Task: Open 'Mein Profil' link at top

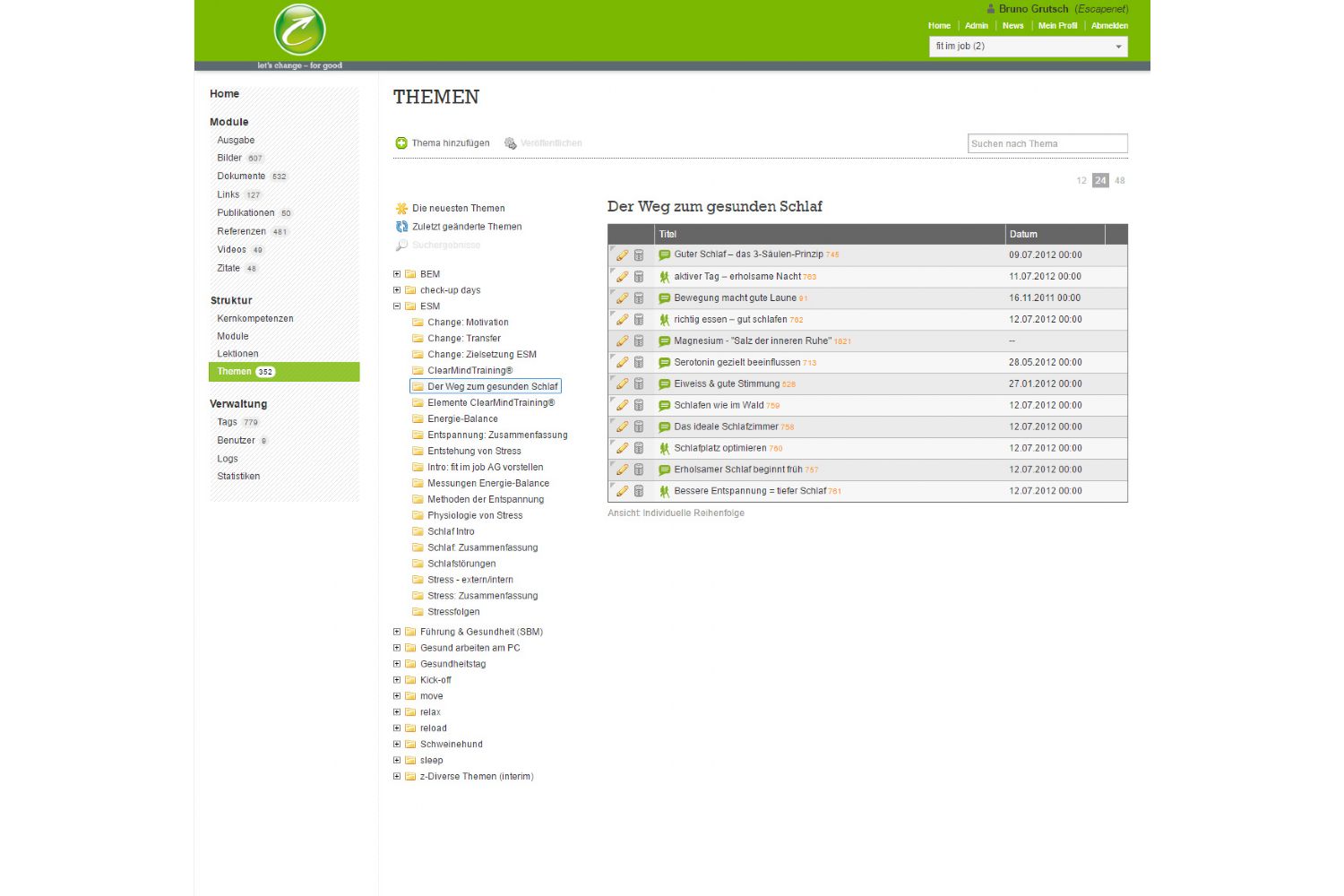Action: click(x=1057, y=26)
